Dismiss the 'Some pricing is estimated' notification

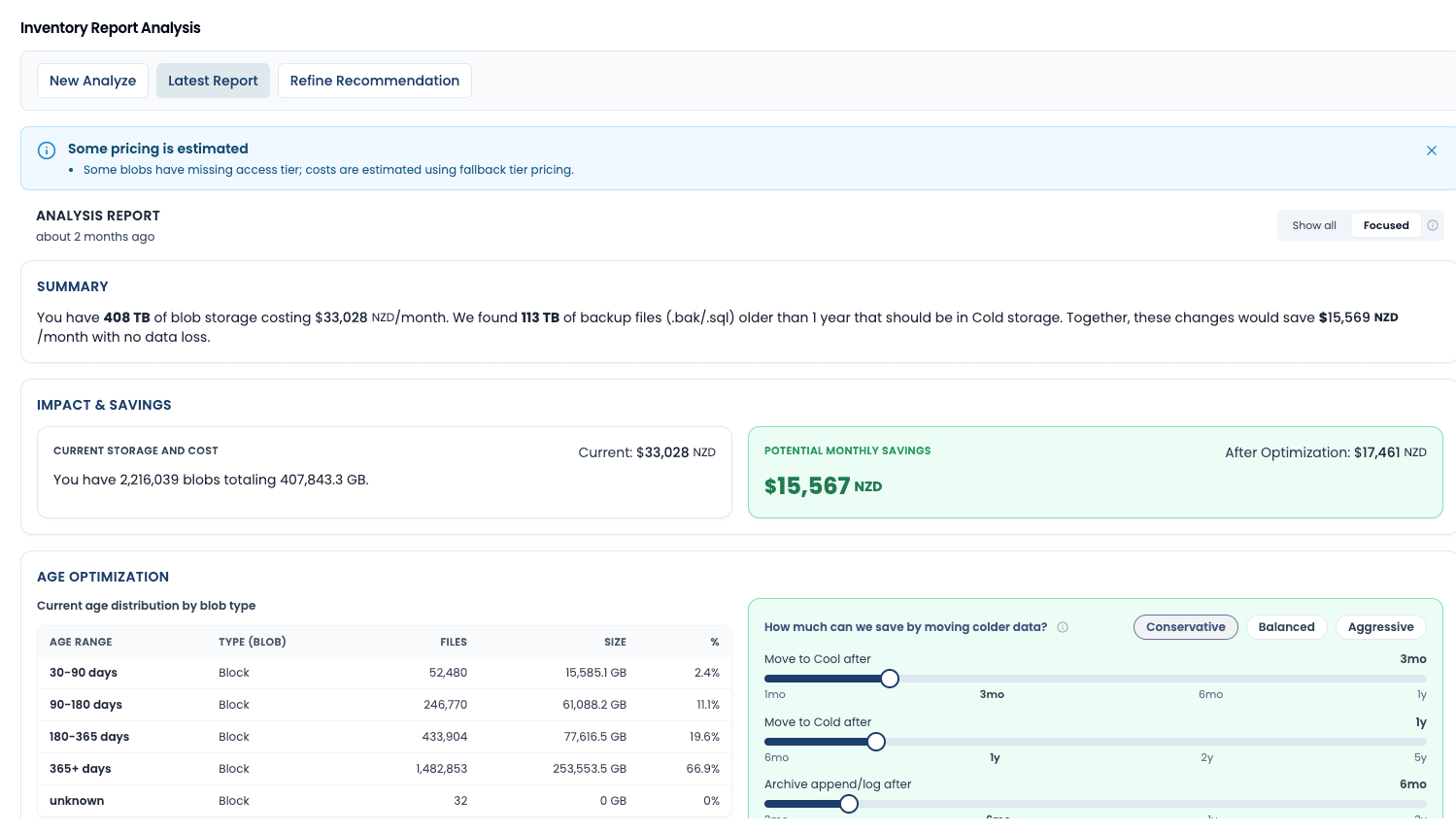1431,150
